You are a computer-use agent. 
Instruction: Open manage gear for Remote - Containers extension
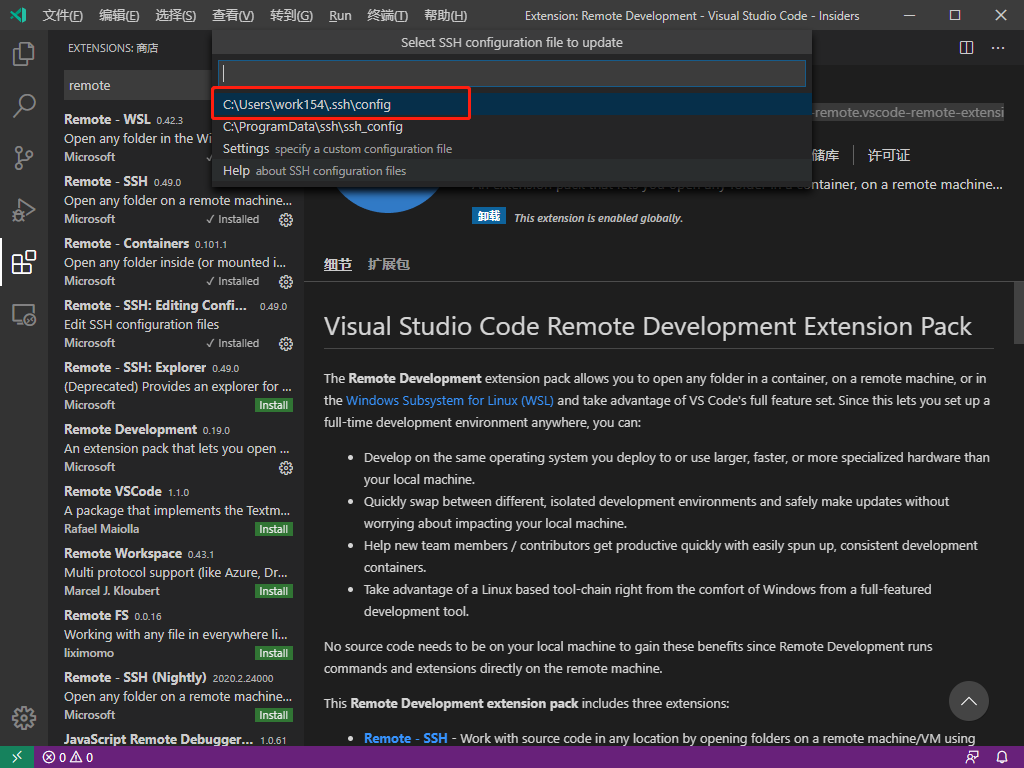pyautogui.click(x=286, y=281)
